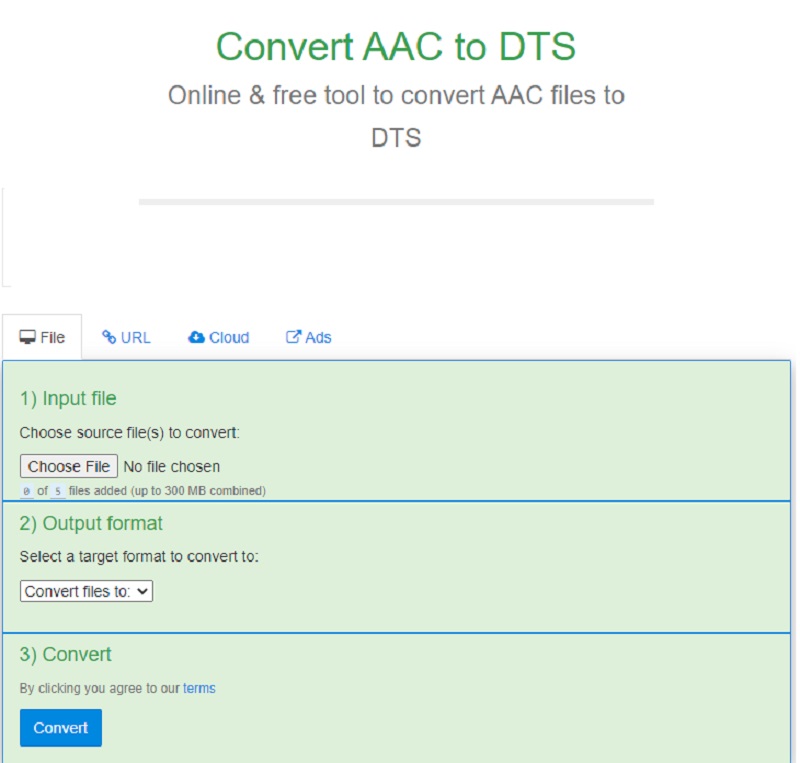
Task: Open the URL input option
Action: [126, 338]
